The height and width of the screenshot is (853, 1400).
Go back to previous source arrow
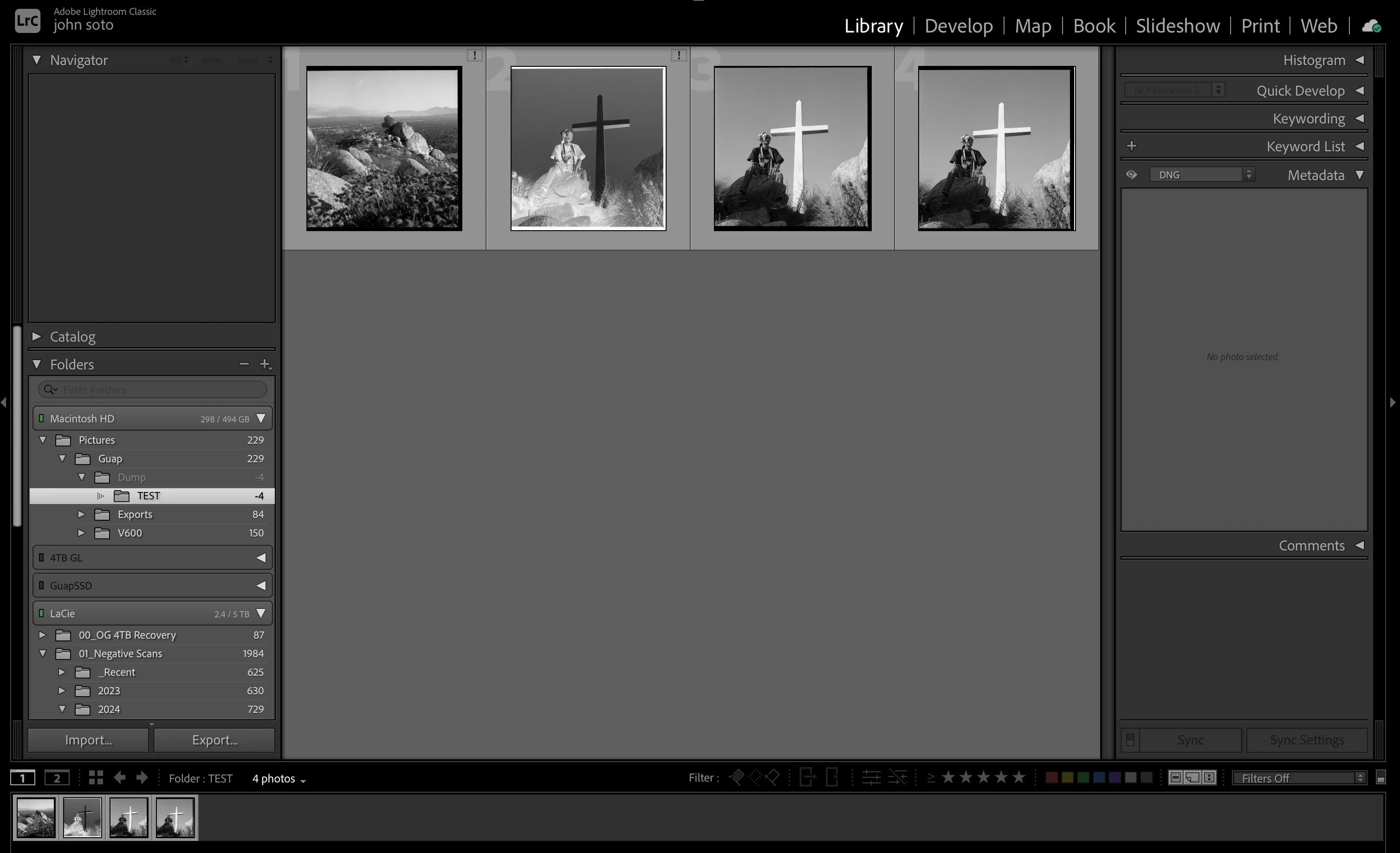[x=119, y=777]
